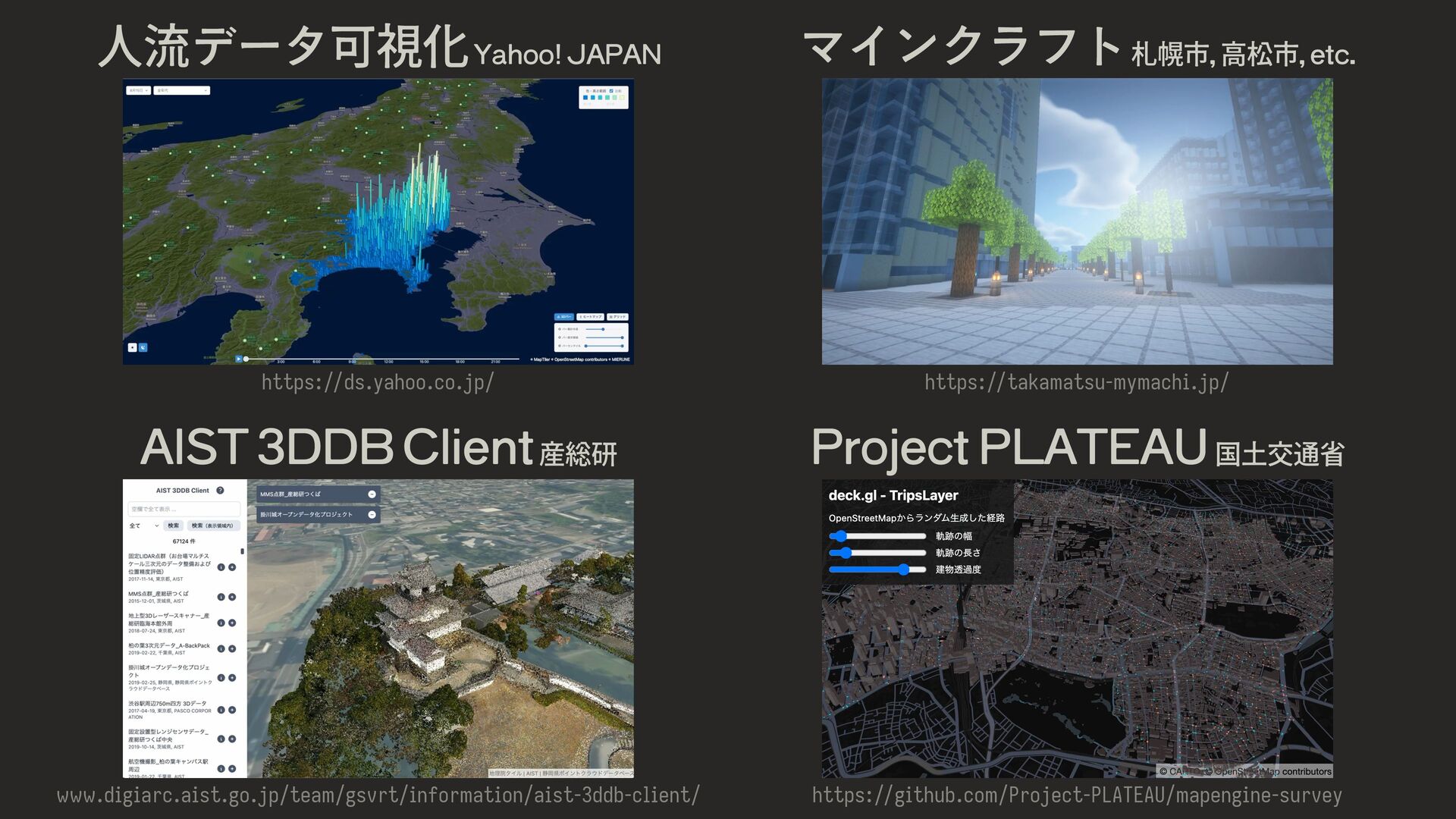1456x819 pixels.
Task: Click 検索（表示領域内） button
Action: [212, 526]
